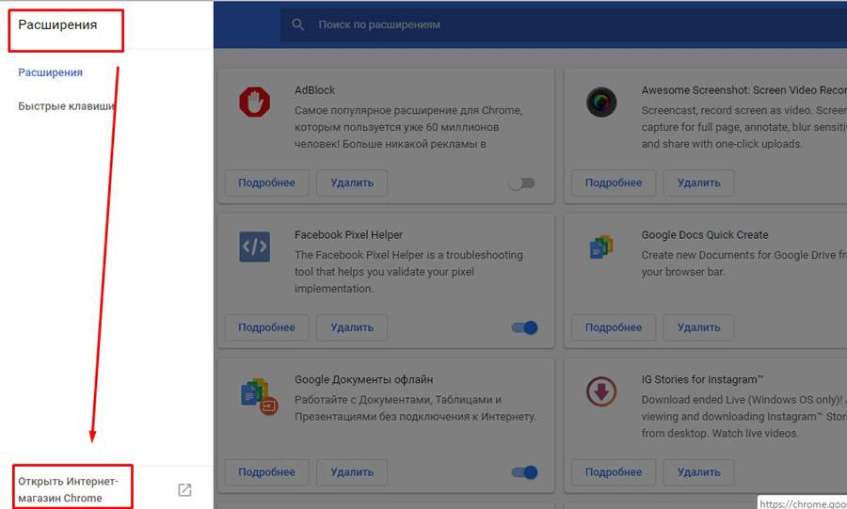Image resolution: width=847 pixels, height=509 pixels.
Task: Click the Поиск по расширениям search field
Action: pos(562,24)
